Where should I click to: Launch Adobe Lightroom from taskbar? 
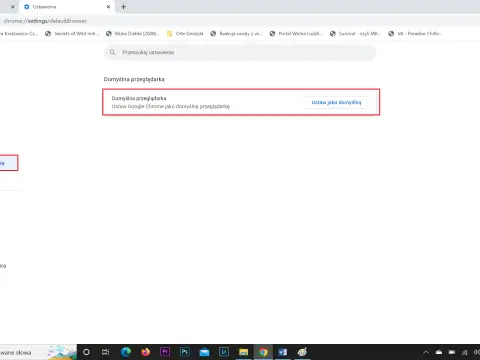pyautogui.click(x=224, y=352)
